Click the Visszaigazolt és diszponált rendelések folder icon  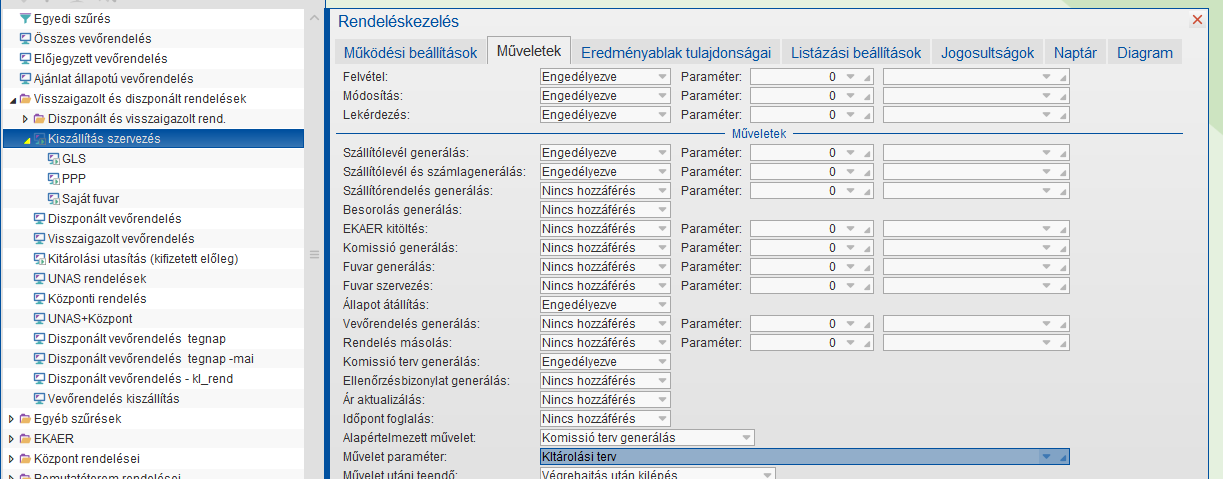coord(25,98)
